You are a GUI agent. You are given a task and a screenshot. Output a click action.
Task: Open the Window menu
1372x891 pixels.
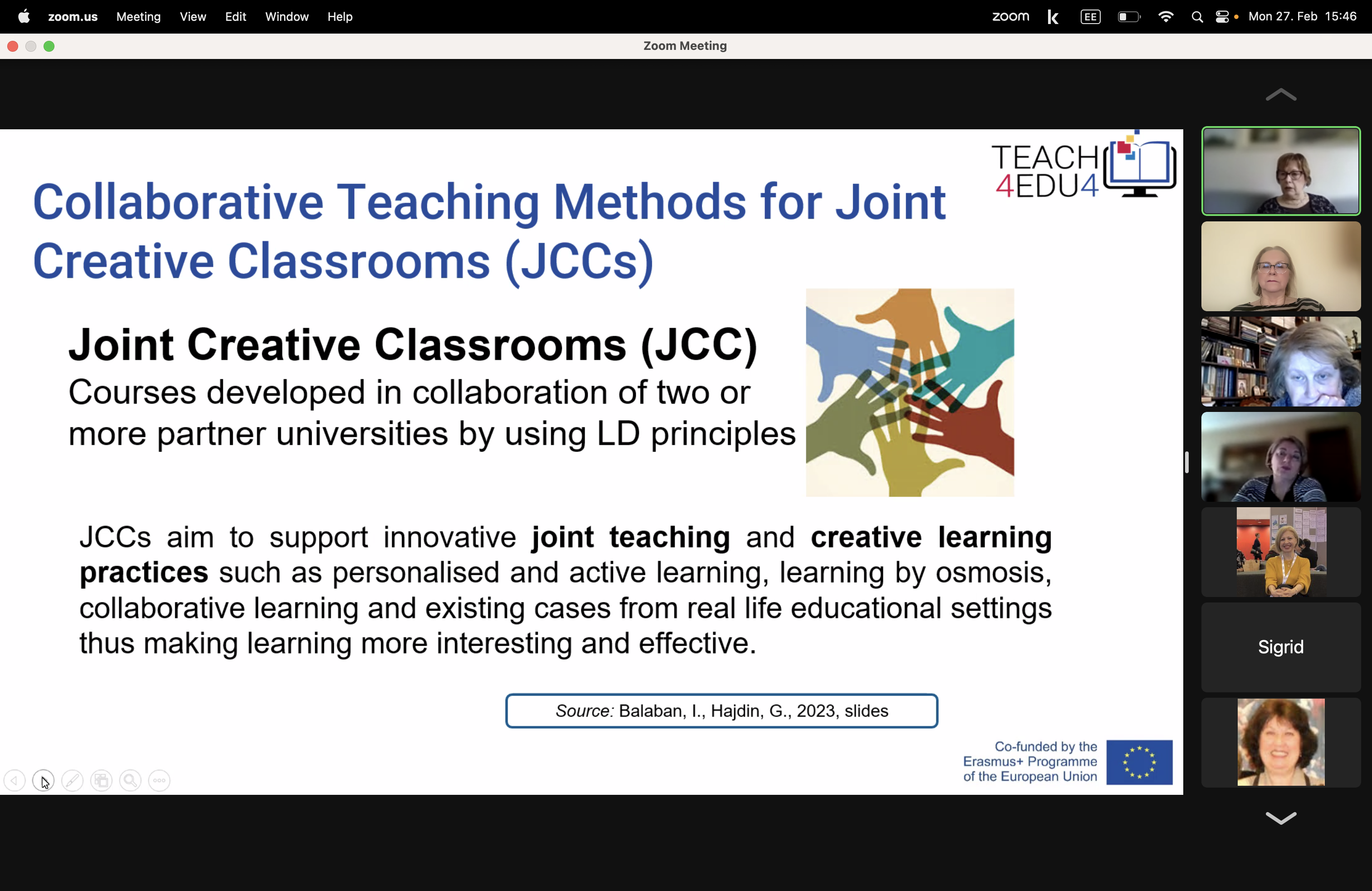click(286, 17)
